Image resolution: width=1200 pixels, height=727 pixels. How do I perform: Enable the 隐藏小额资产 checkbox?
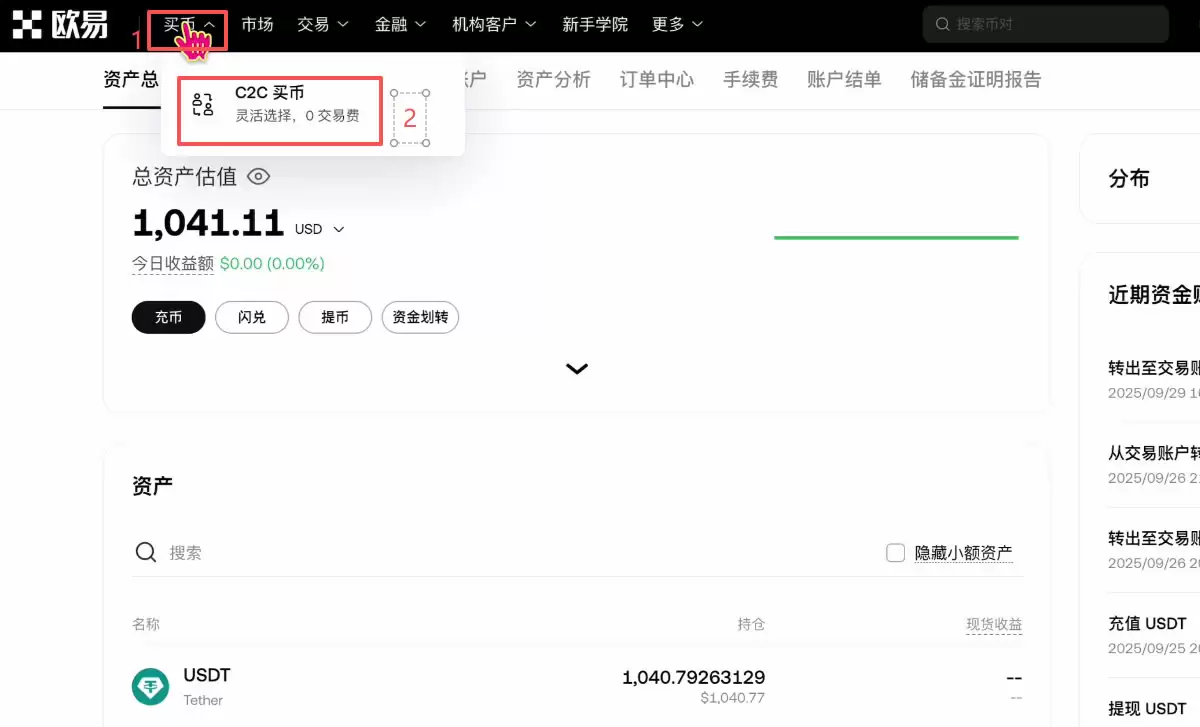(895, 551)
